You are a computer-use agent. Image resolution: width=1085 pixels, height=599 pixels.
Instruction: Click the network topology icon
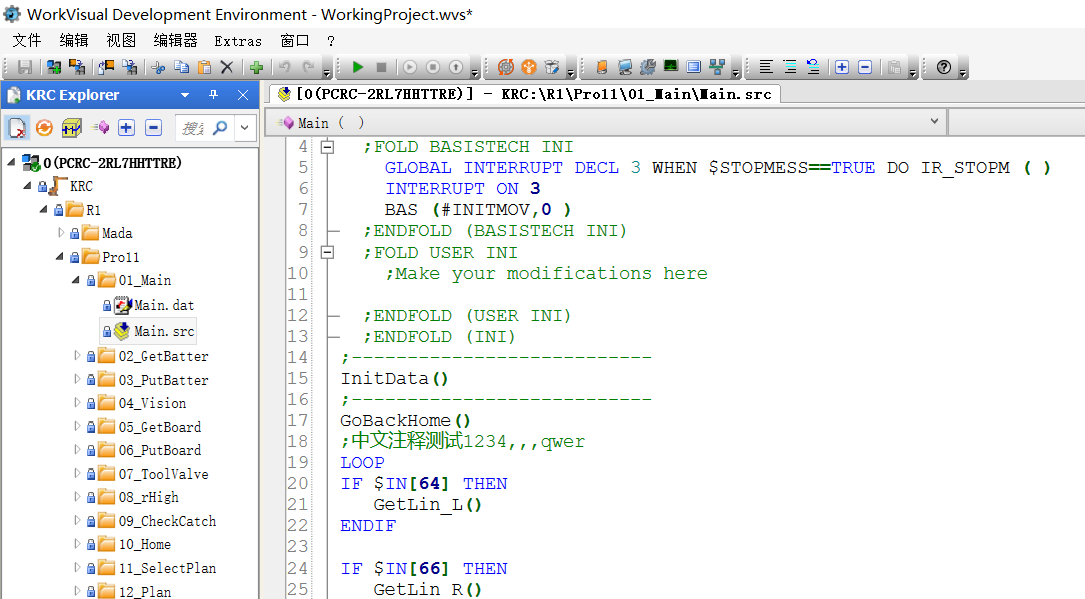[x=717, y=67]
